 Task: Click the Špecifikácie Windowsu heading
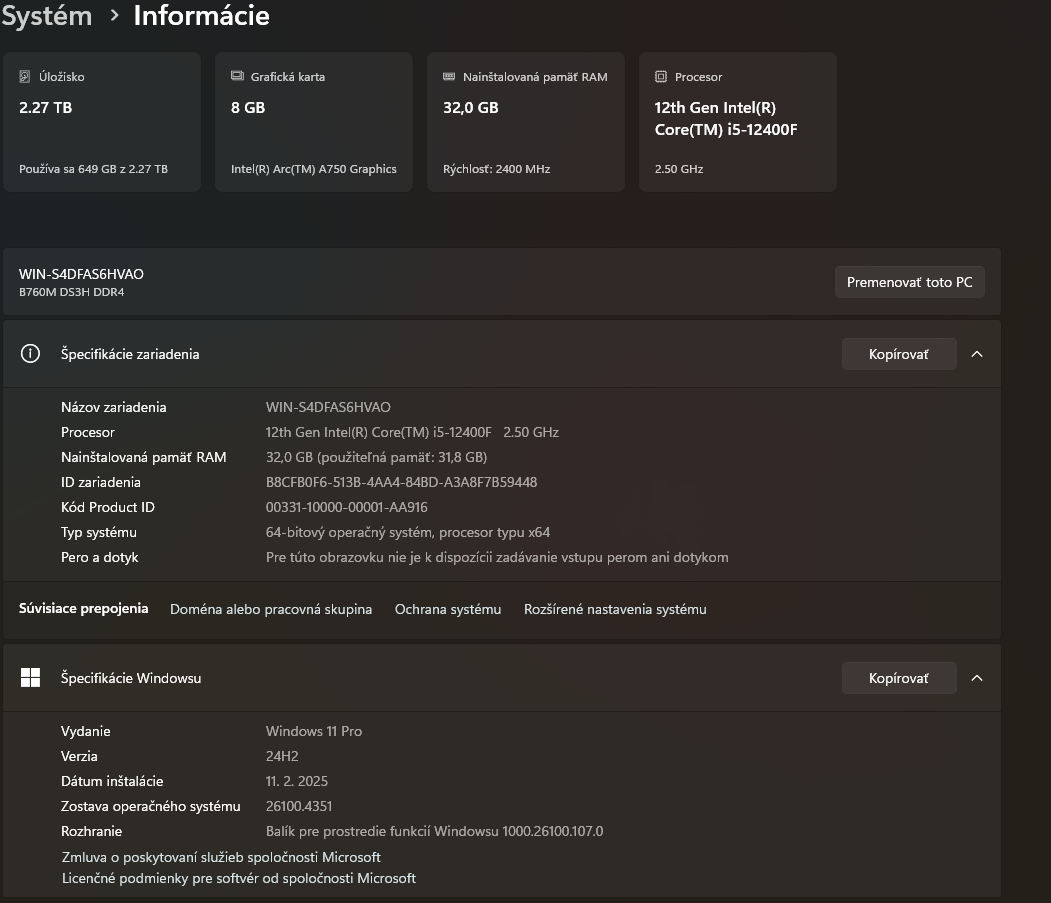coord(131,678)
